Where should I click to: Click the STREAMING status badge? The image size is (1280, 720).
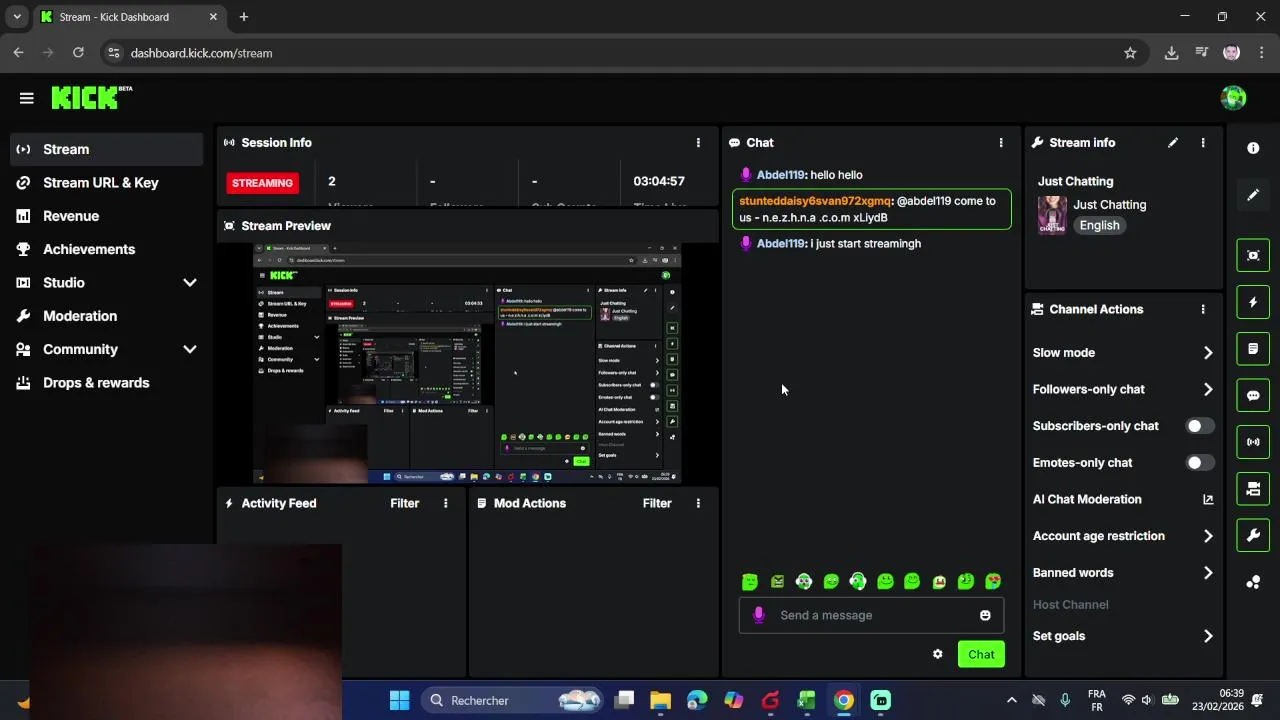[262, 183]
